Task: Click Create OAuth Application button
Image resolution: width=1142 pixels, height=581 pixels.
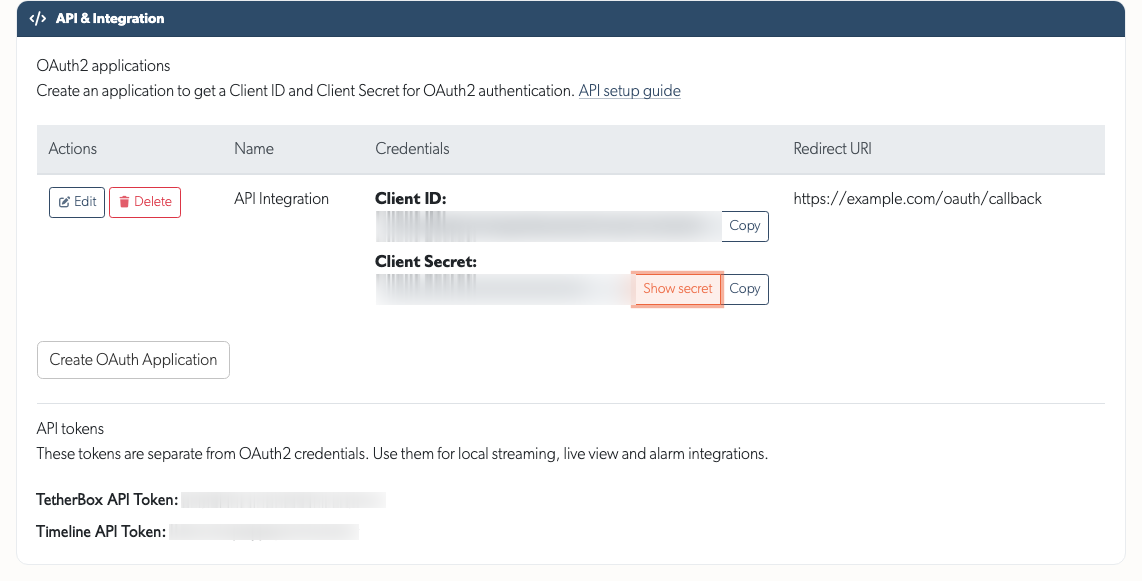Action: 133,360
